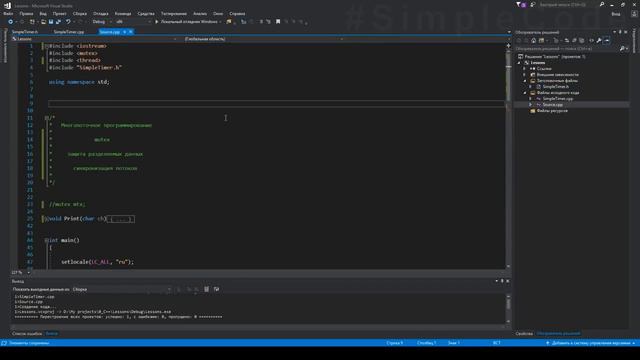Open the Правка menu
The image size is (640, 360).
(x=26, y=13)
